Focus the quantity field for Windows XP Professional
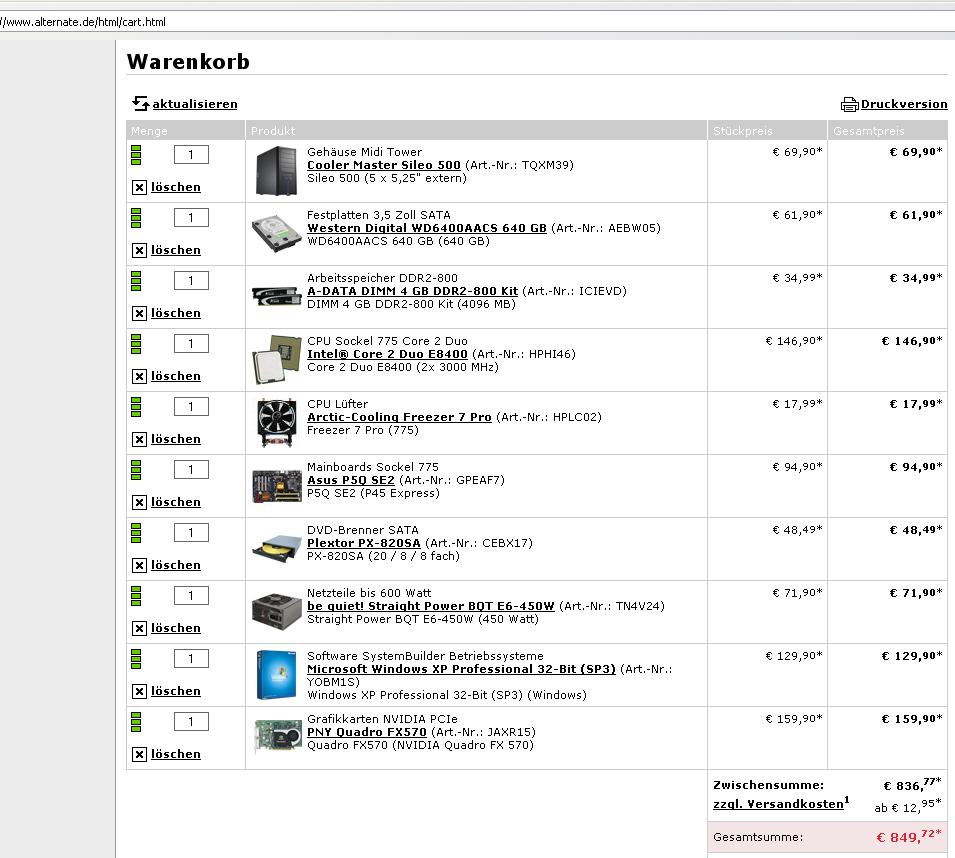 point(191,659)
